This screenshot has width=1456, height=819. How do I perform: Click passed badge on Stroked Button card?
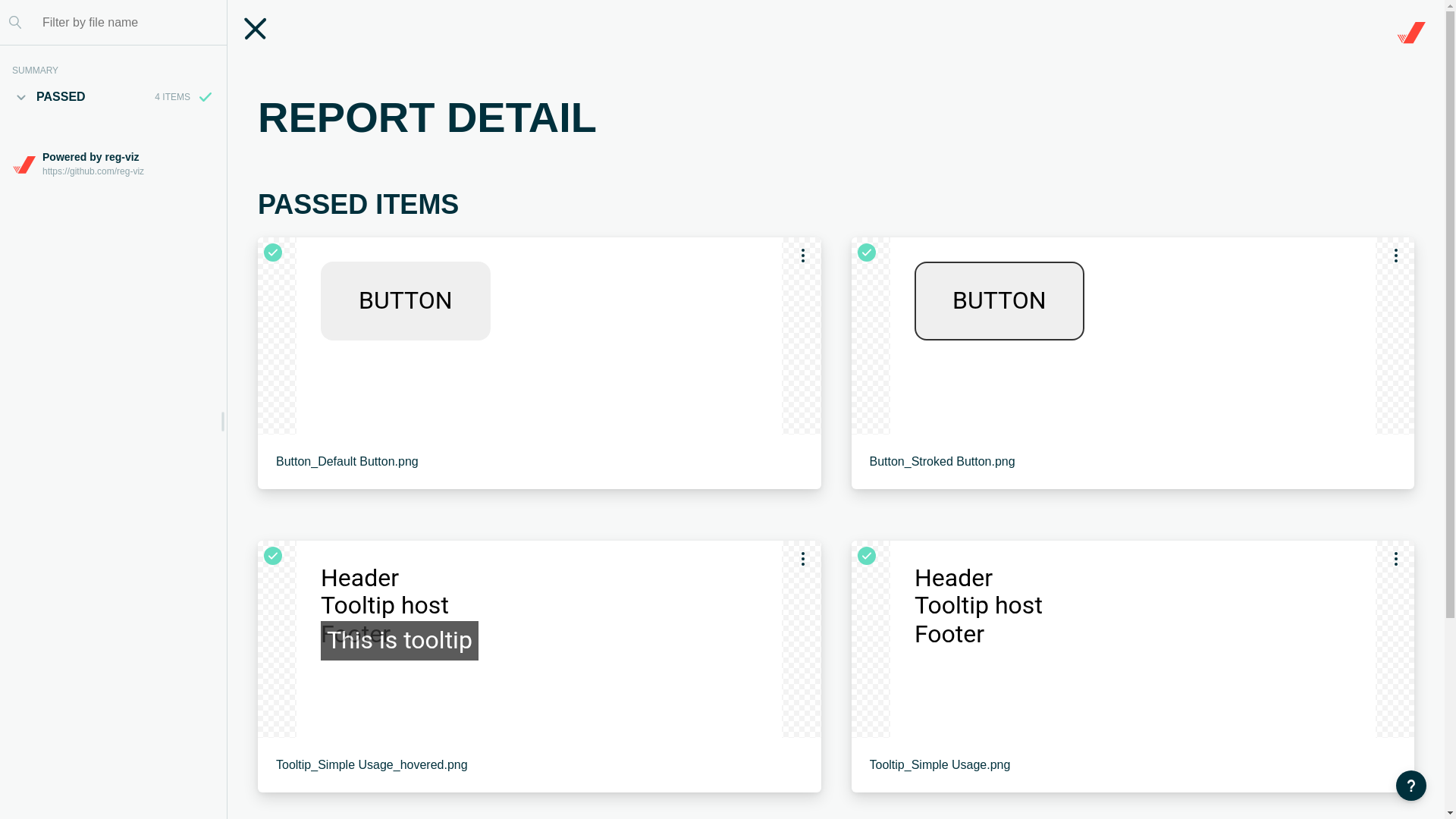point(867,253)
